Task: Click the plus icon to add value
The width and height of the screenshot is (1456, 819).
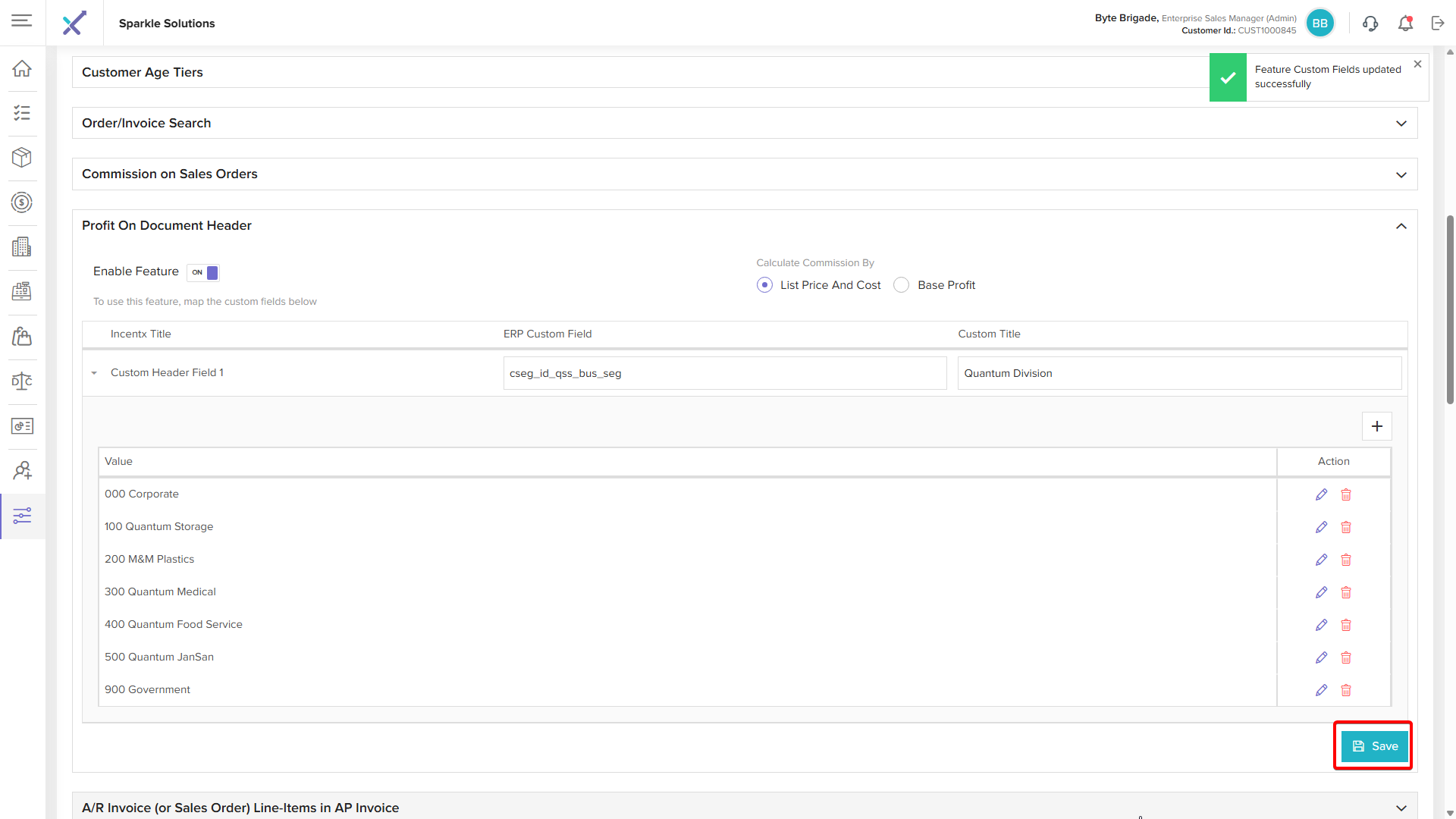Action: point(1377,426)
